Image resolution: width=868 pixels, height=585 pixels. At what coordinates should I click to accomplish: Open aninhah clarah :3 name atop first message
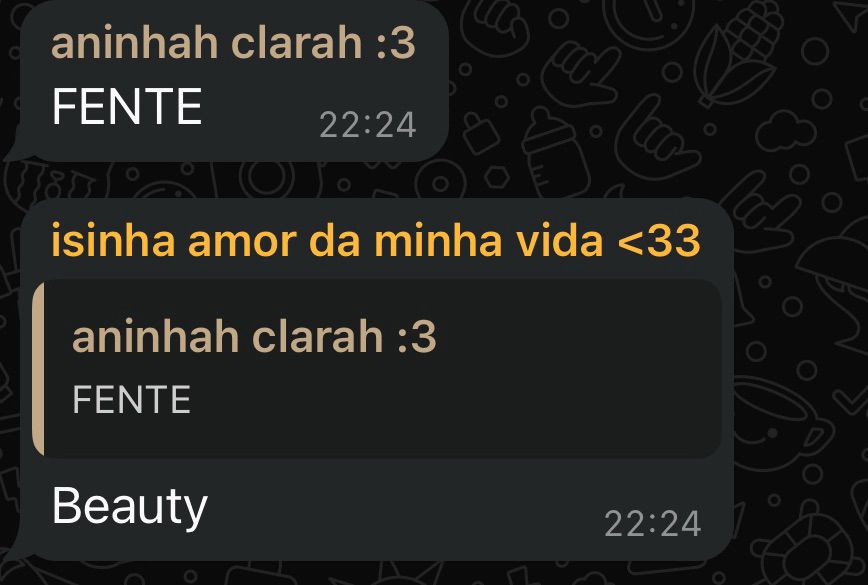233,43
